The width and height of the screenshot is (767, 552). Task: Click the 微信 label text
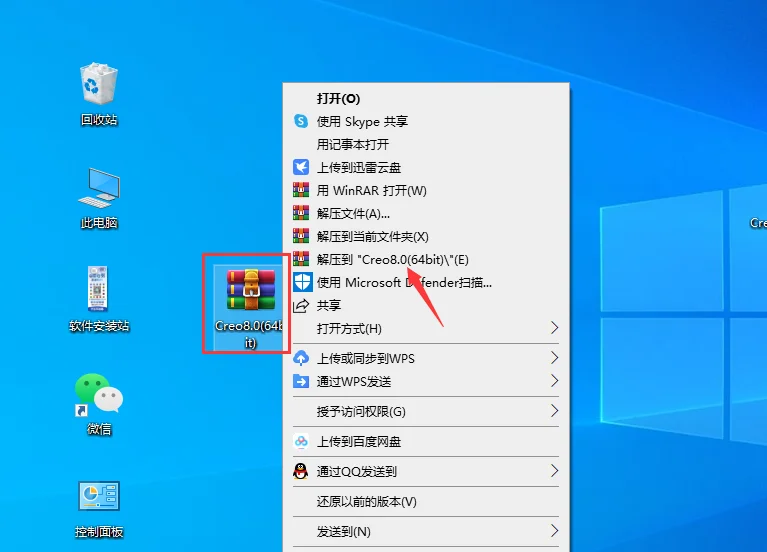(99, 429)
